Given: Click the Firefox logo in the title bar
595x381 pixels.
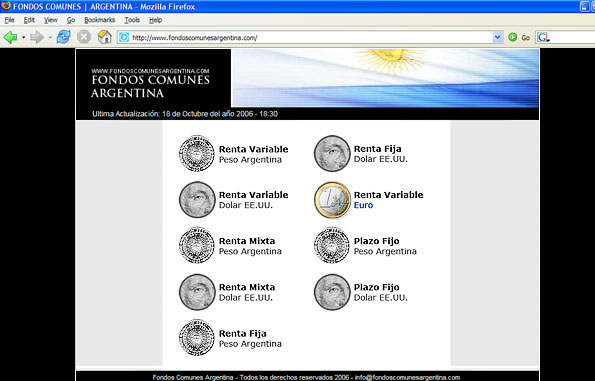Looking at the screenshot, I should pyautogui.click(x=6, y=6).
